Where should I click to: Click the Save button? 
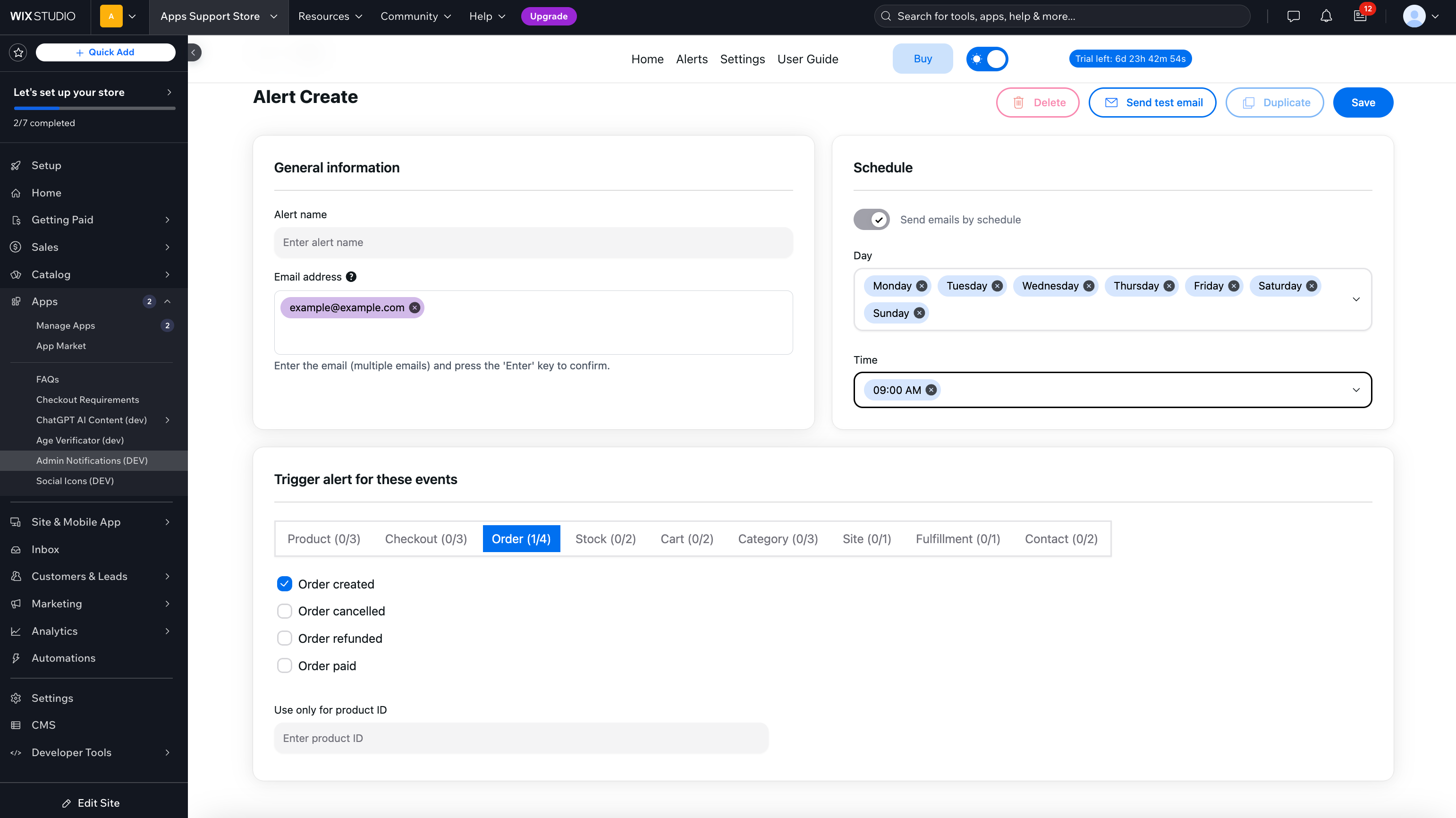coord(1363,102)
